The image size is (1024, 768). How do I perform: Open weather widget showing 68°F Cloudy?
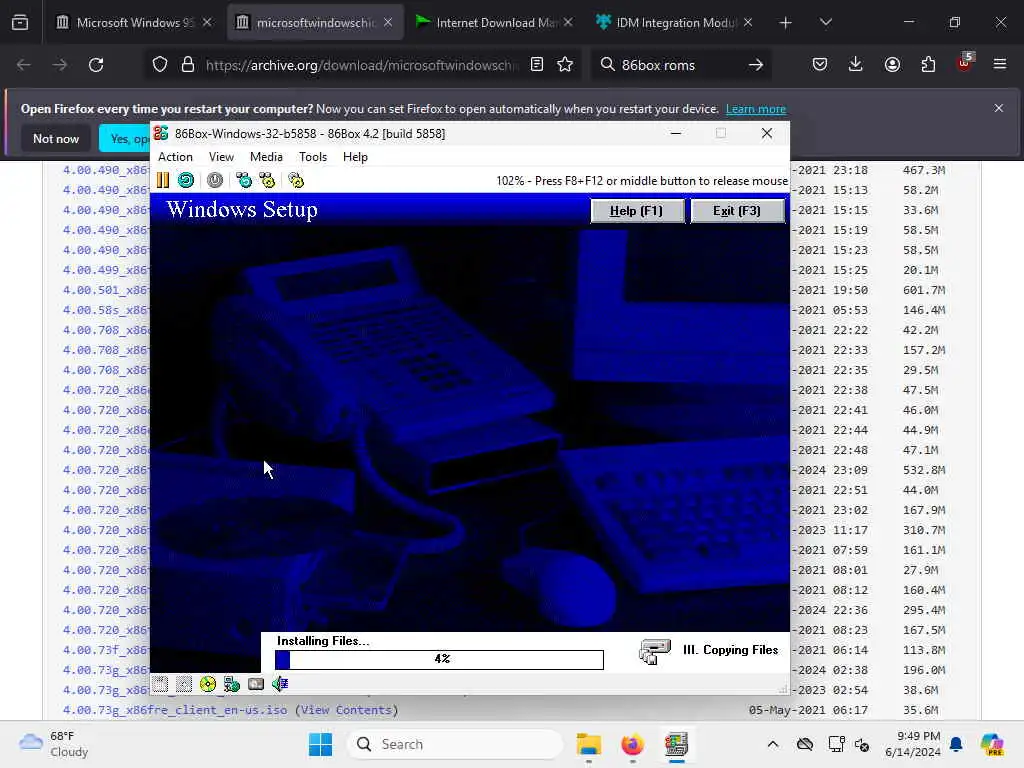(54, 744)
